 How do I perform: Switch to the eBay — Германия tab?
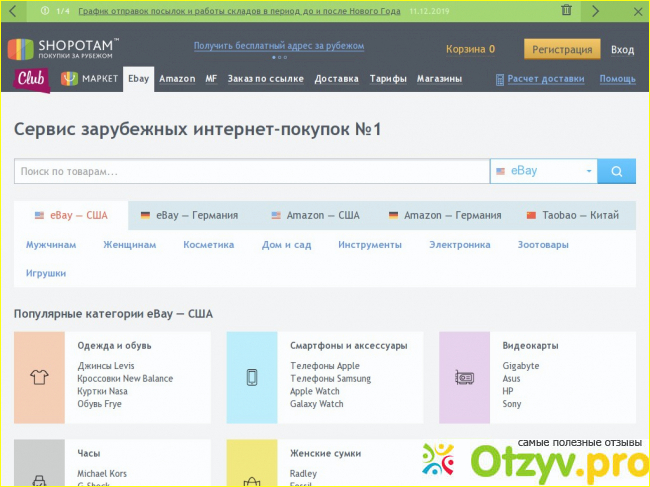coord(189,215)
